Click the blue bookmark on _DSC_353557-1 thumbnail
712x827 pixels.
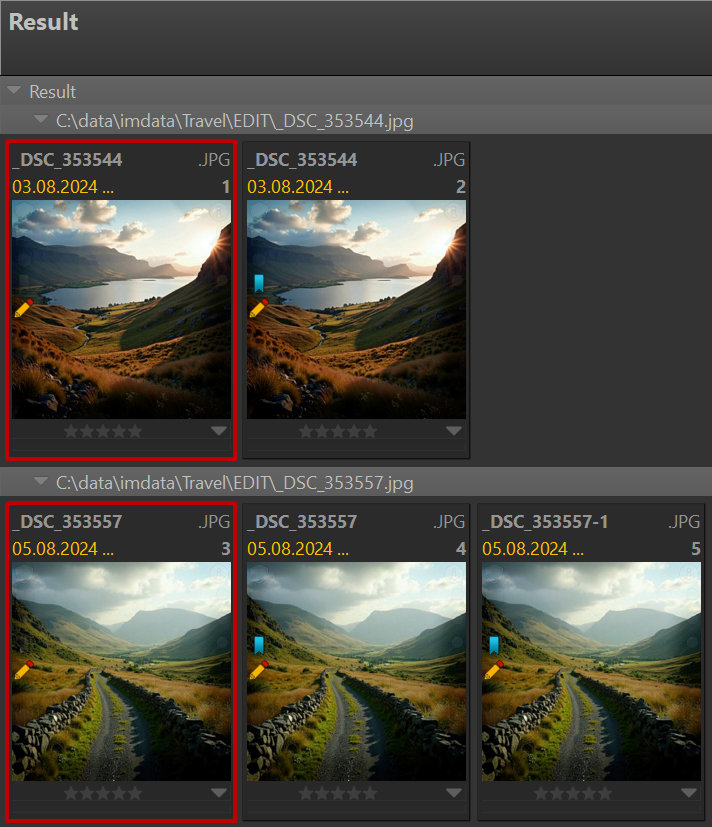click(494, 645)
